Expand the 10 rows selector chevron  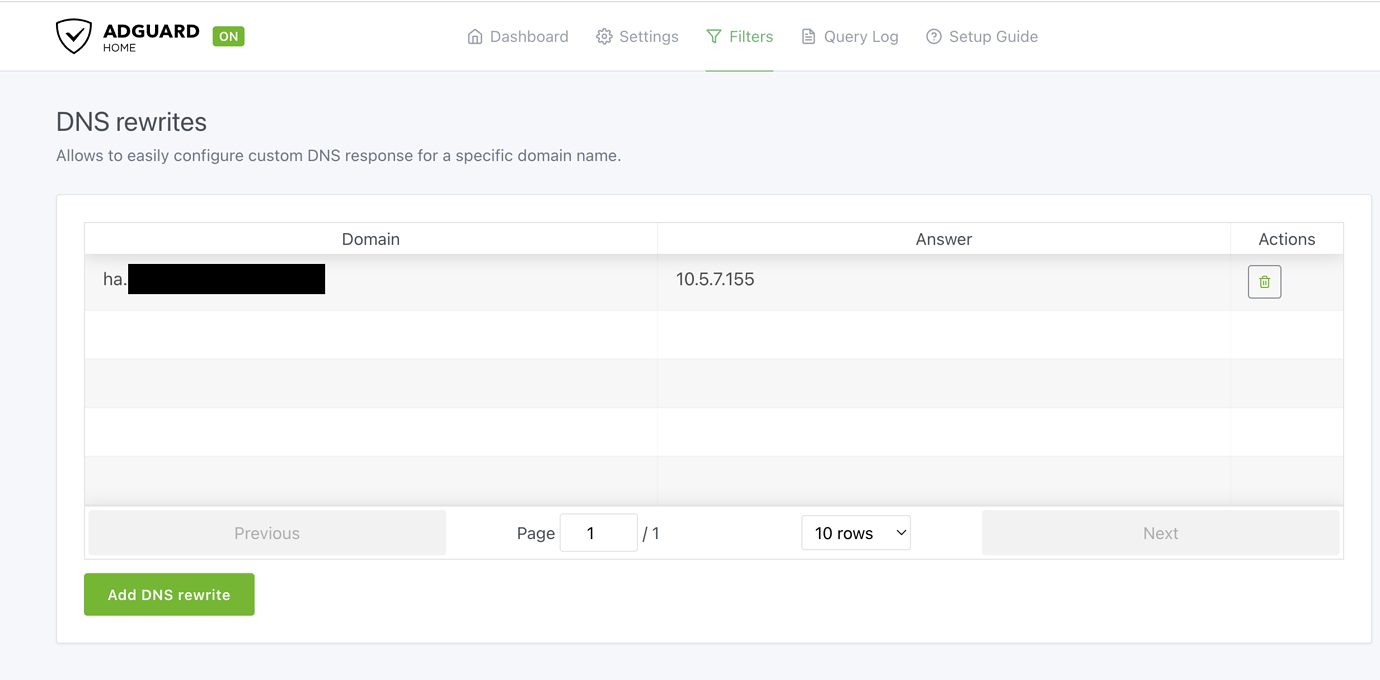[x=899, y=532]
